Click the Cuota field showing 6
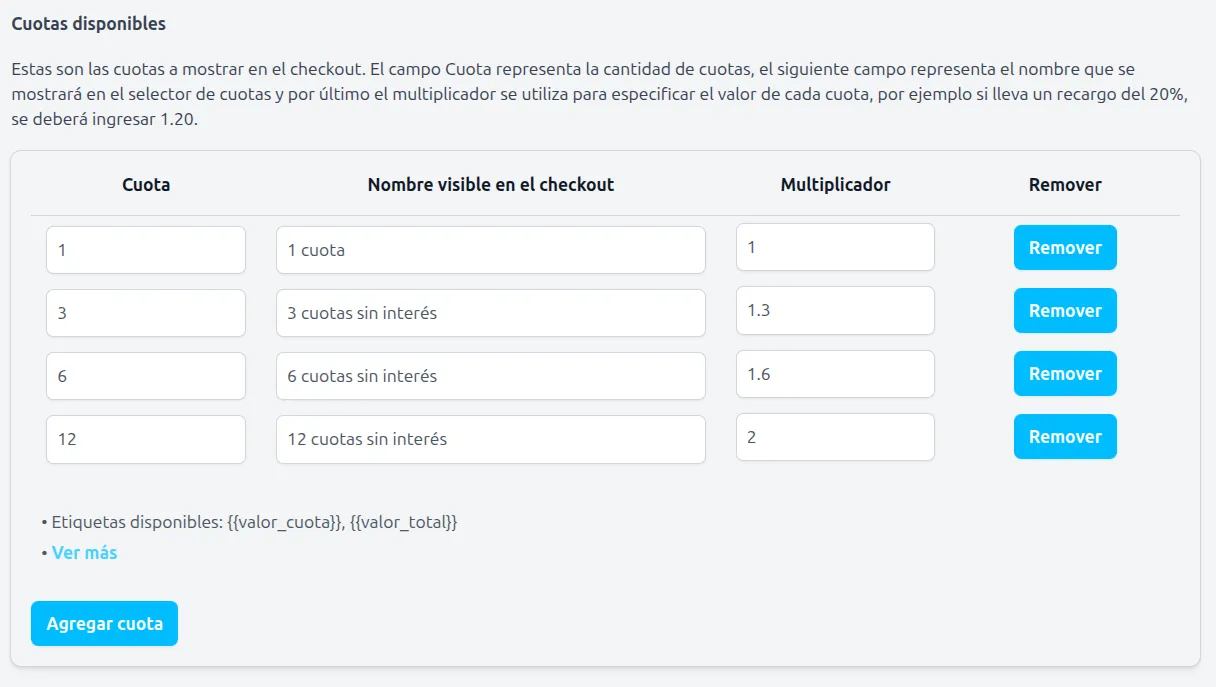This screenshot has height=687, width=1216. [x=145, y=375]
